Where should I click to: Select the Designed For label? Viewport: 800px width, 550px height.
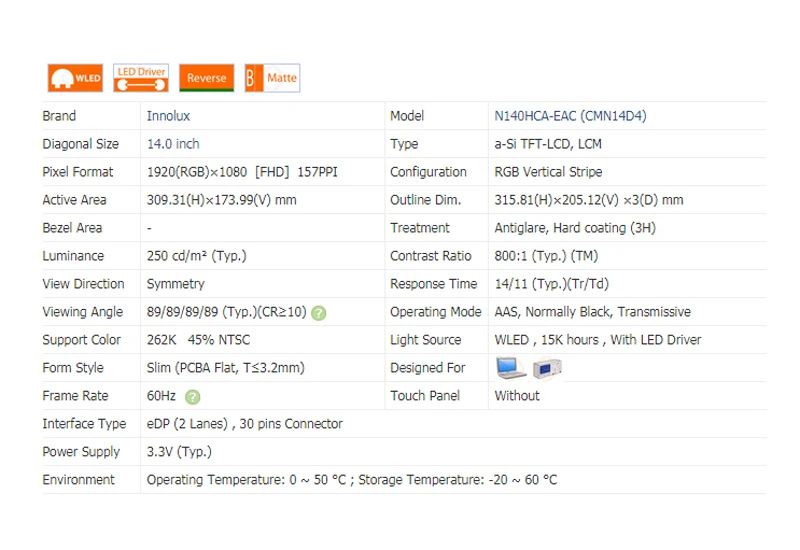point(428,368)
